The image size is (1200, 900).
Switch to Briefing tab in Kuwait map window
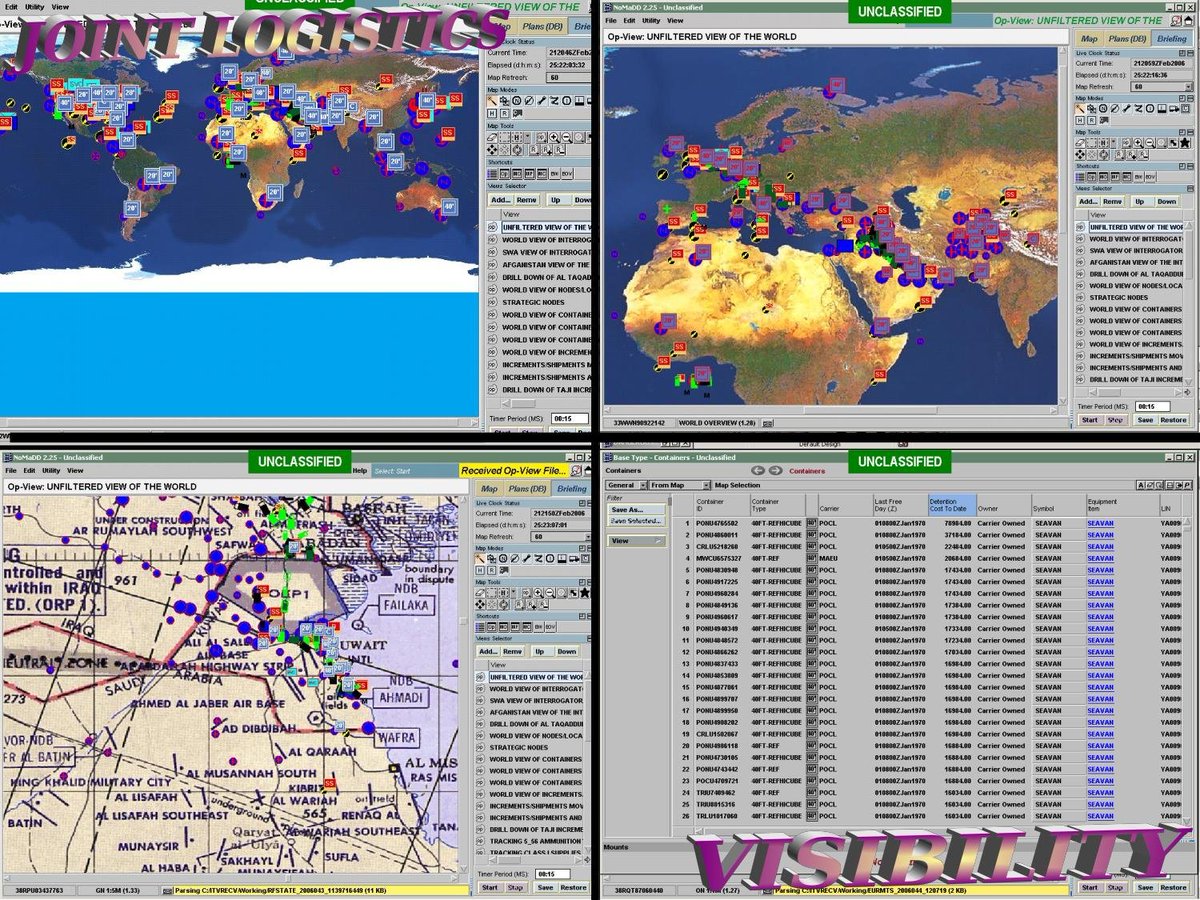(x=572, y=489)
